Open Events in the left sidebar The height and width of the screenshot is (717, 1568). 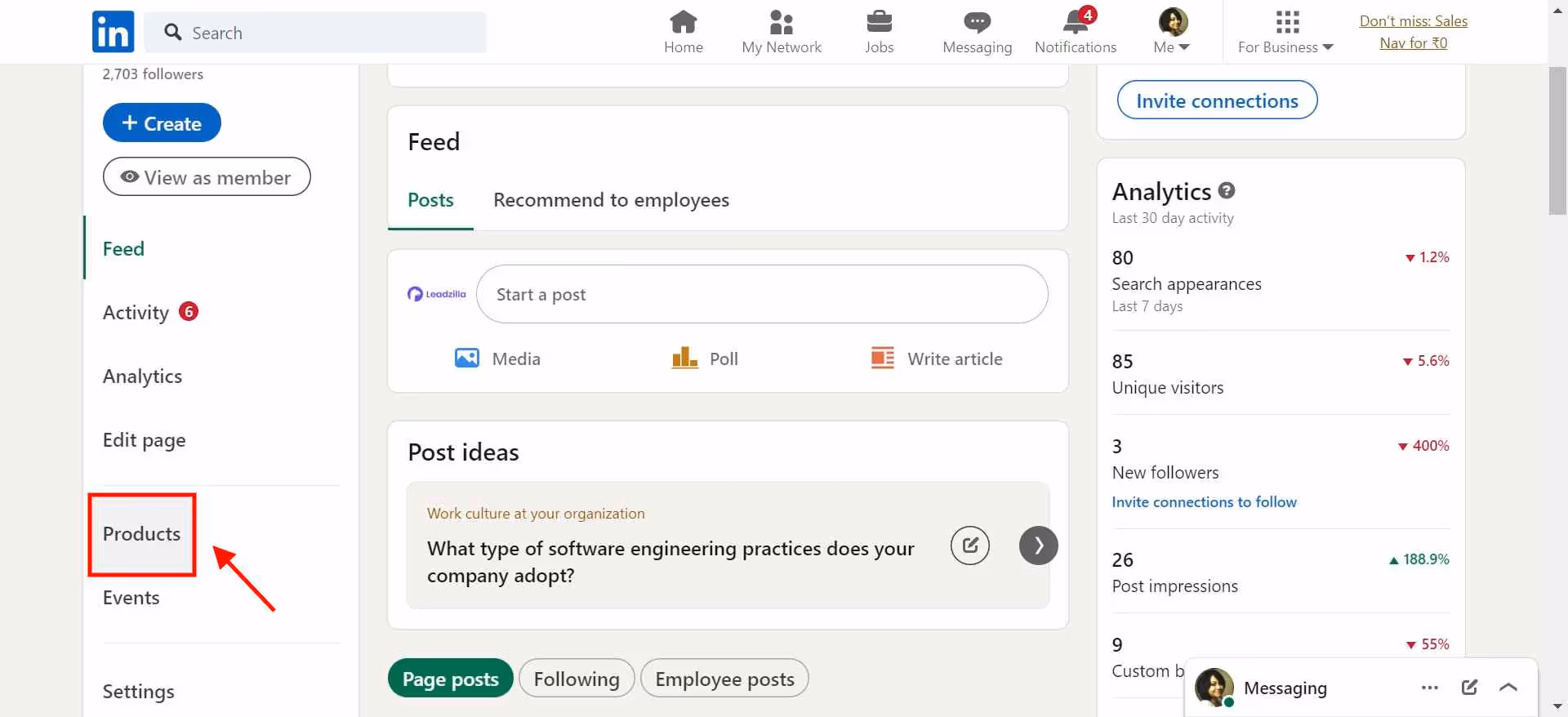click(x=131, y=597)
